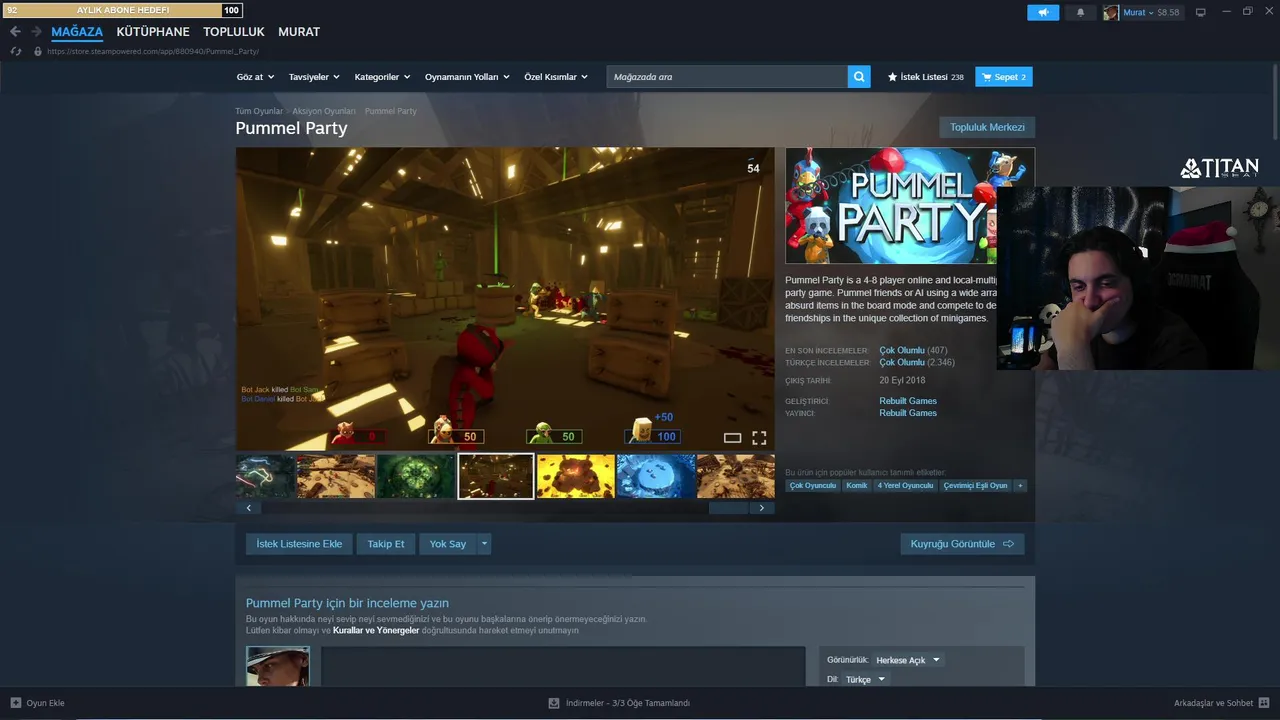Click Kuyruğu Görüntüle button
Screen dimensions: 1280x720
(962, 544)
